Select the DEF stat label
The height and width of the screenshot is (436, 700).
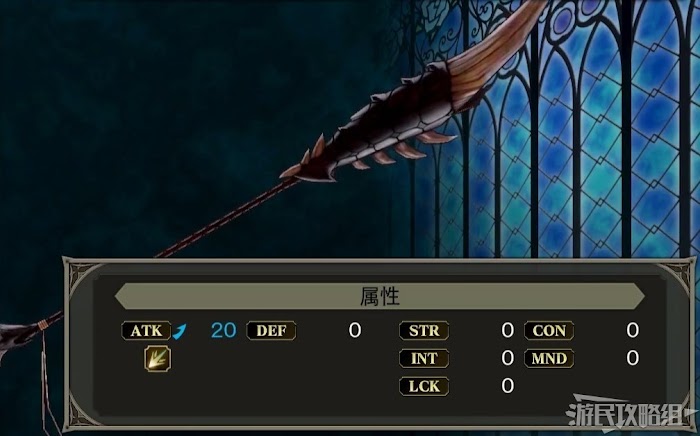[271, 331]
